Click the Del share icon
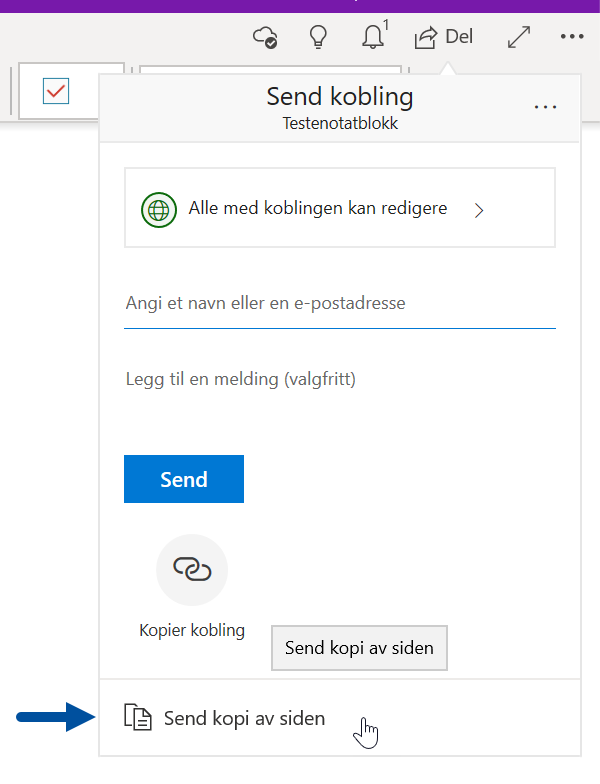Image resolution: width=600 pixels, height=784 pixels. (x=426, y=38)
